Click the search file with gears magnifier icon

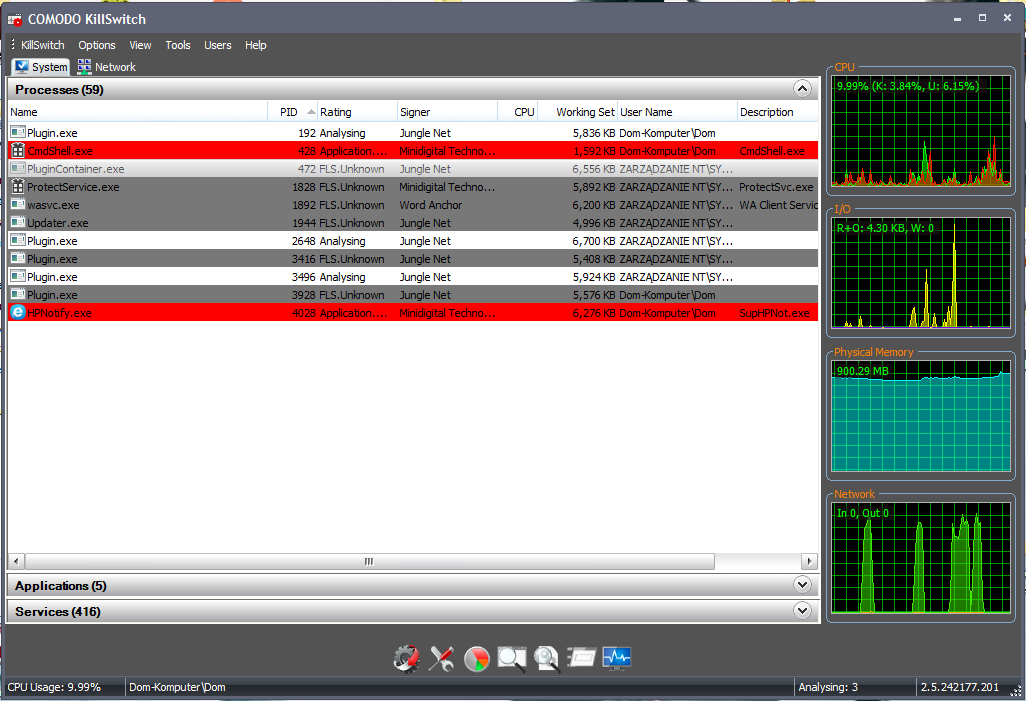(x=546, y=658)
